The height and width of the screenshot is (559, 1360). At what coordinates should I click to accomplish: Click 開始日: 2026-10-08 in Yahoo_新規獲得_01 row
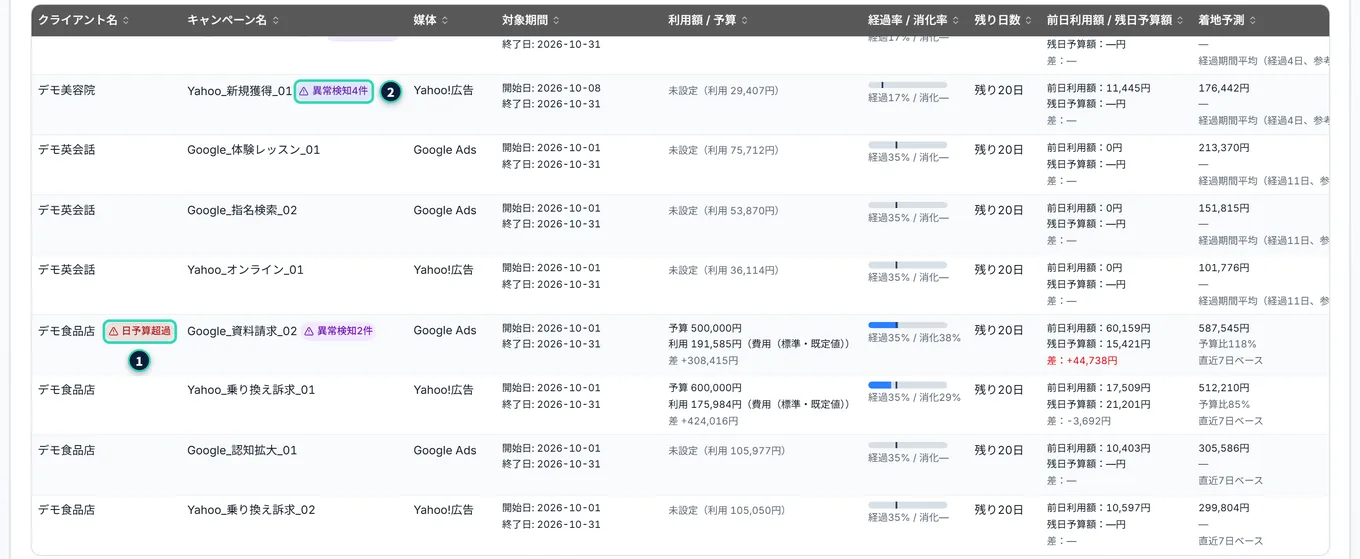pos(551,88)
